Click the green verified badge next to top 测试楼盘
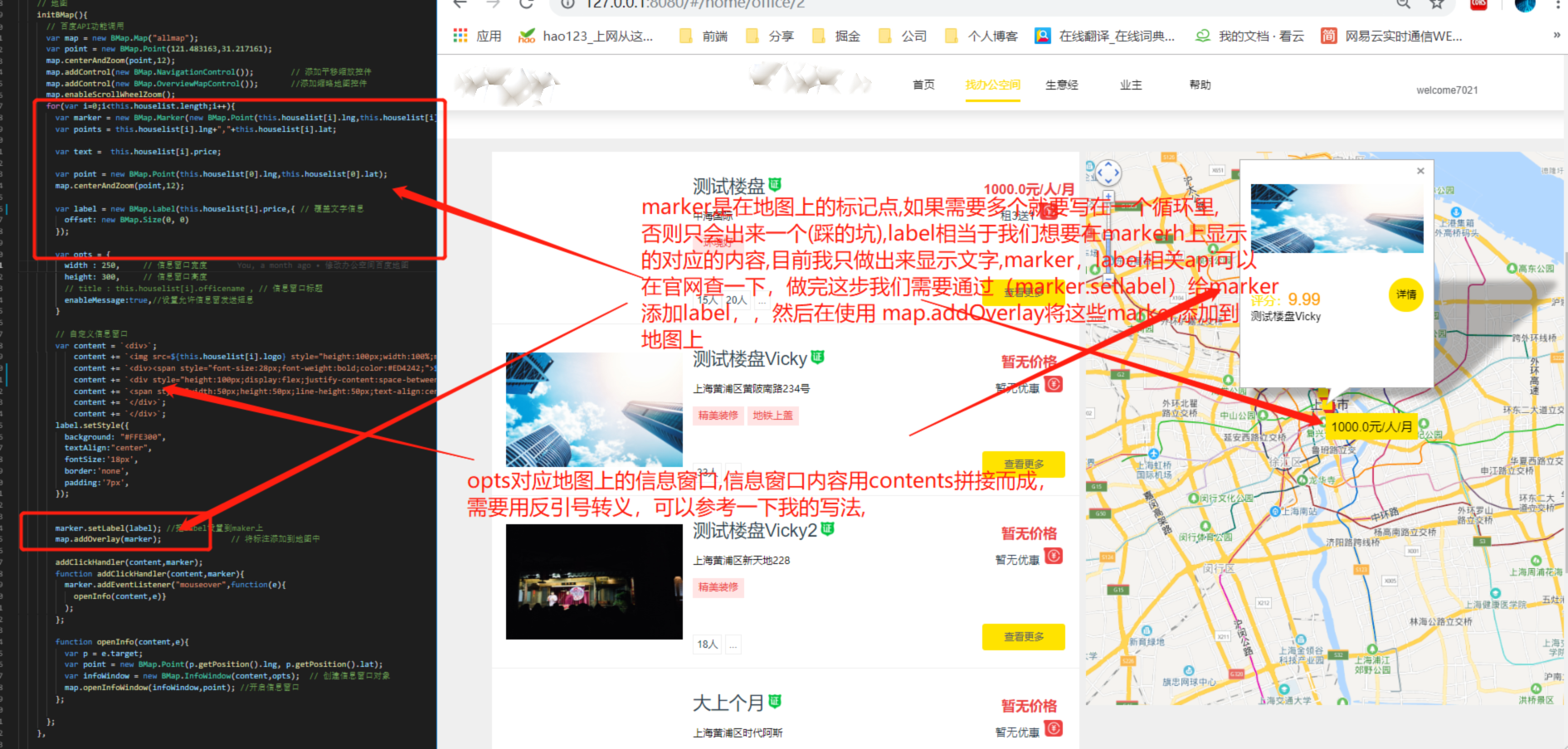This screenshot has width=1568, height=749. tap(775, 185)
